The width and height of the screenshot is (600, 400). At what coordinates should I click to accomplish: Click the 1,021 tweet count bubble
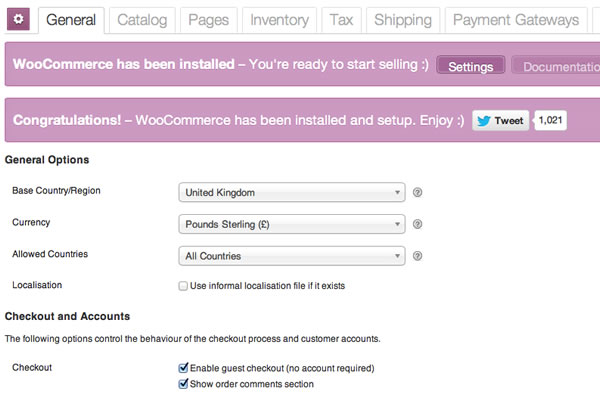(550, 121)
